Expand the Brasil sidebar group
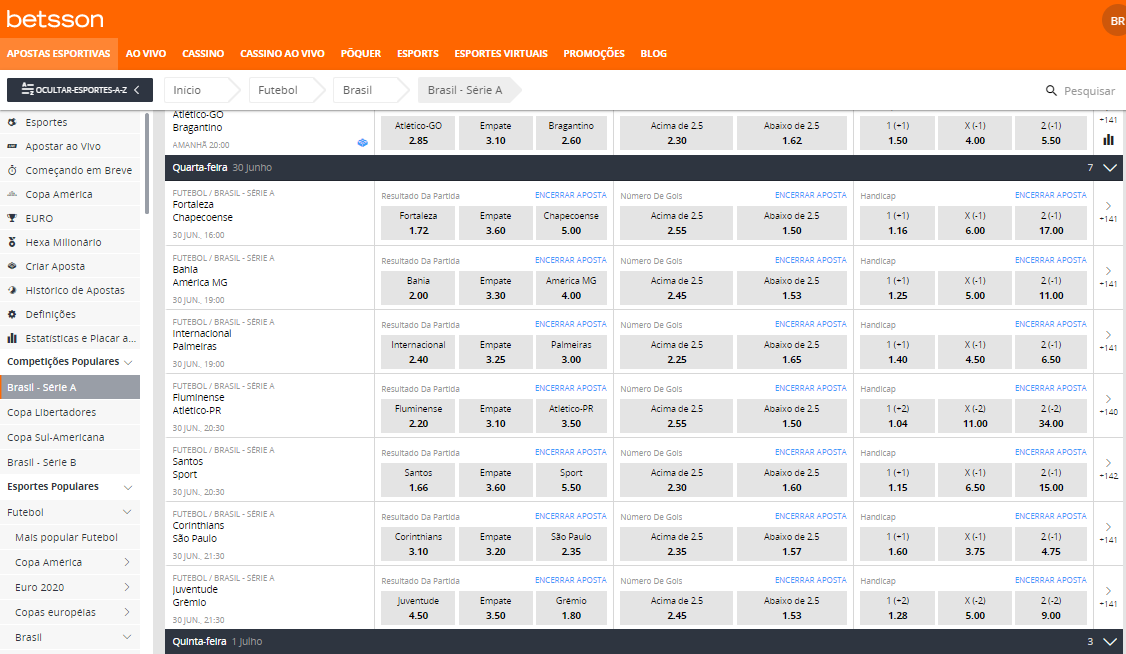This screenshot has height=654, width=1126. pos(127,637)
